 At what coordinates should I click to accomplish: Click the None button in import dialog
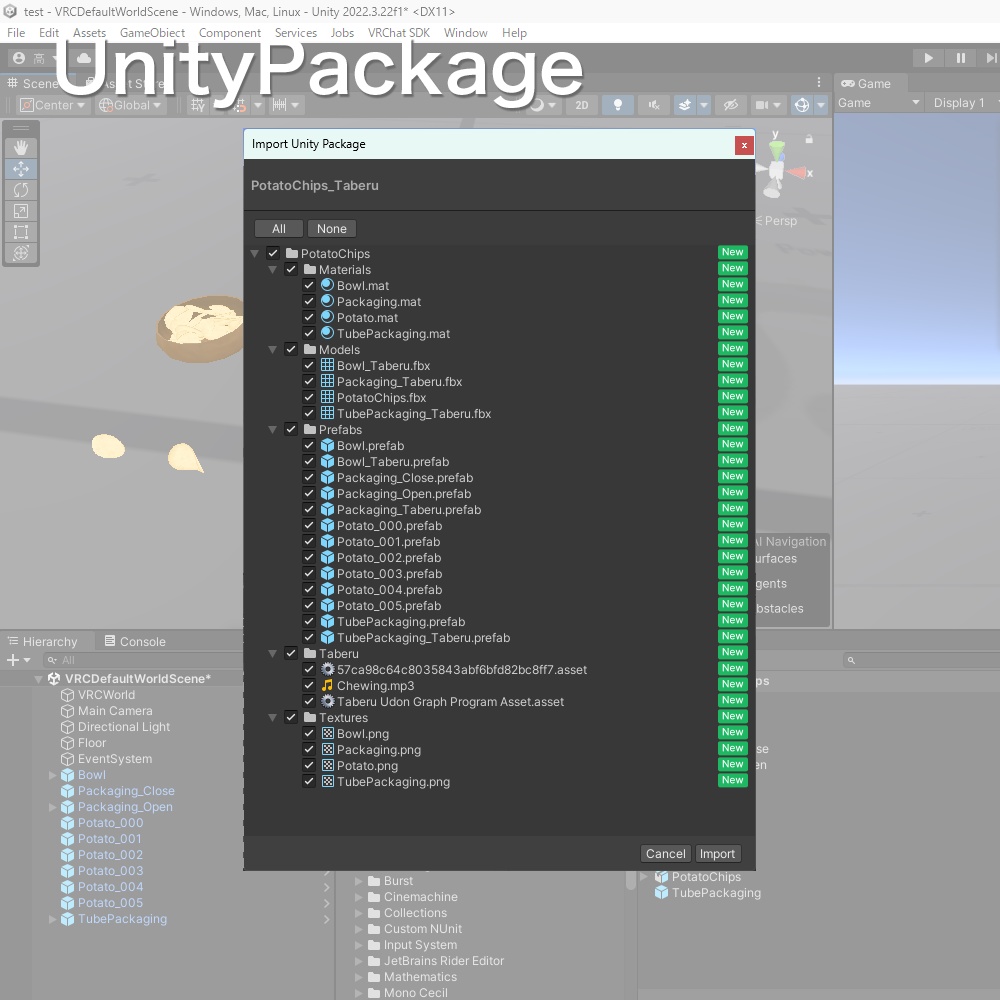[332, 228]
